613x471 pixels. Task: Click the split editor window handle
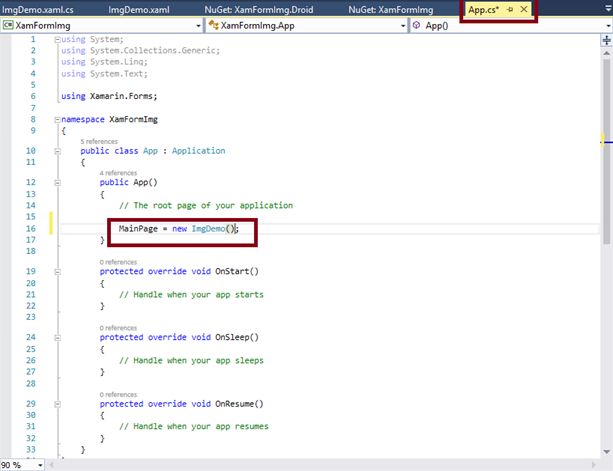click(606, 40)
